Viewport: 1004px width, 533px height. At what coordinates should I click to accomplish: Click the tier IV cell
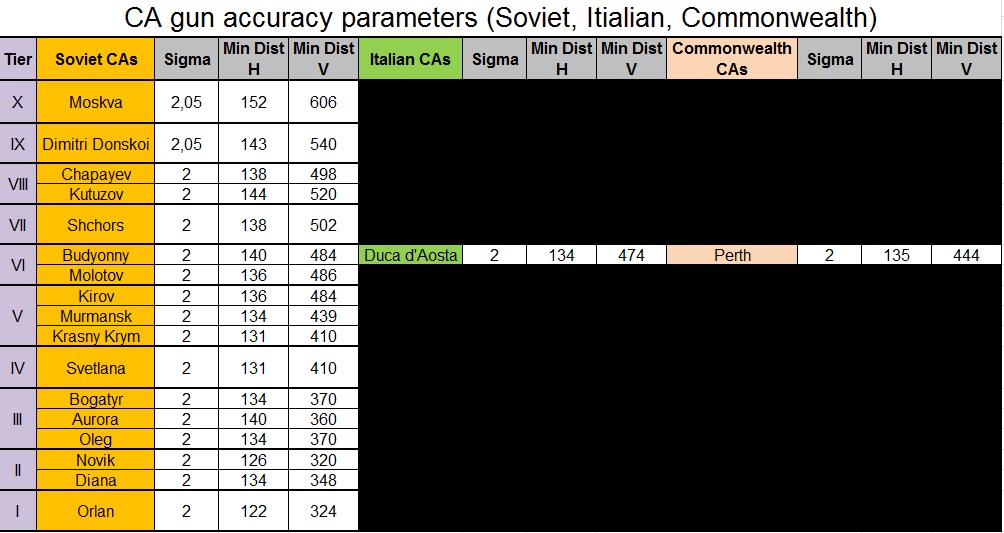[x=18, y=368]
